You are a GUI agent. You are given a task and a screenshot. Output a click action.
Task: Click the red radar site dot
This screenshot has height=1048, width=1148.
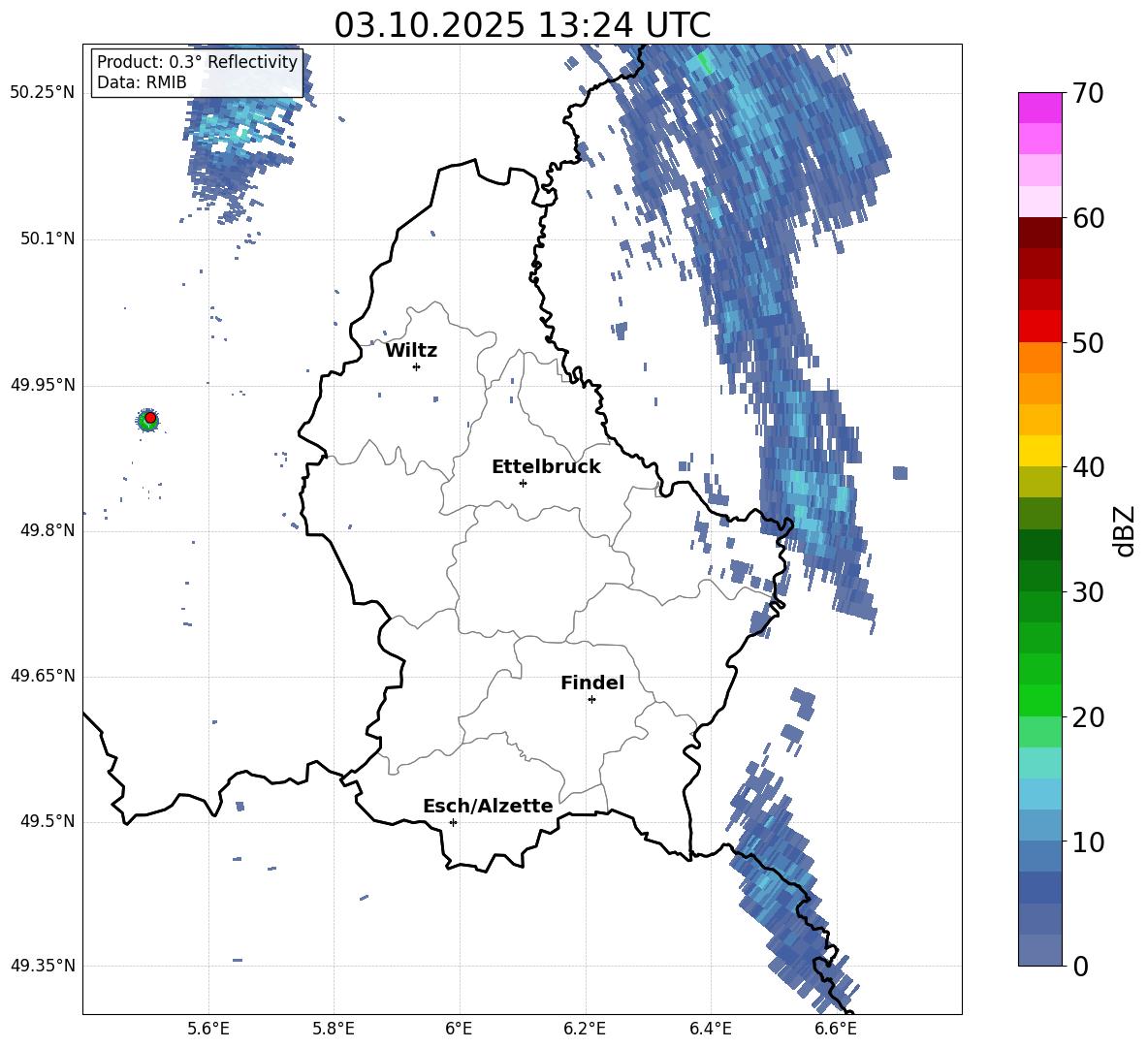pos(150,418)
